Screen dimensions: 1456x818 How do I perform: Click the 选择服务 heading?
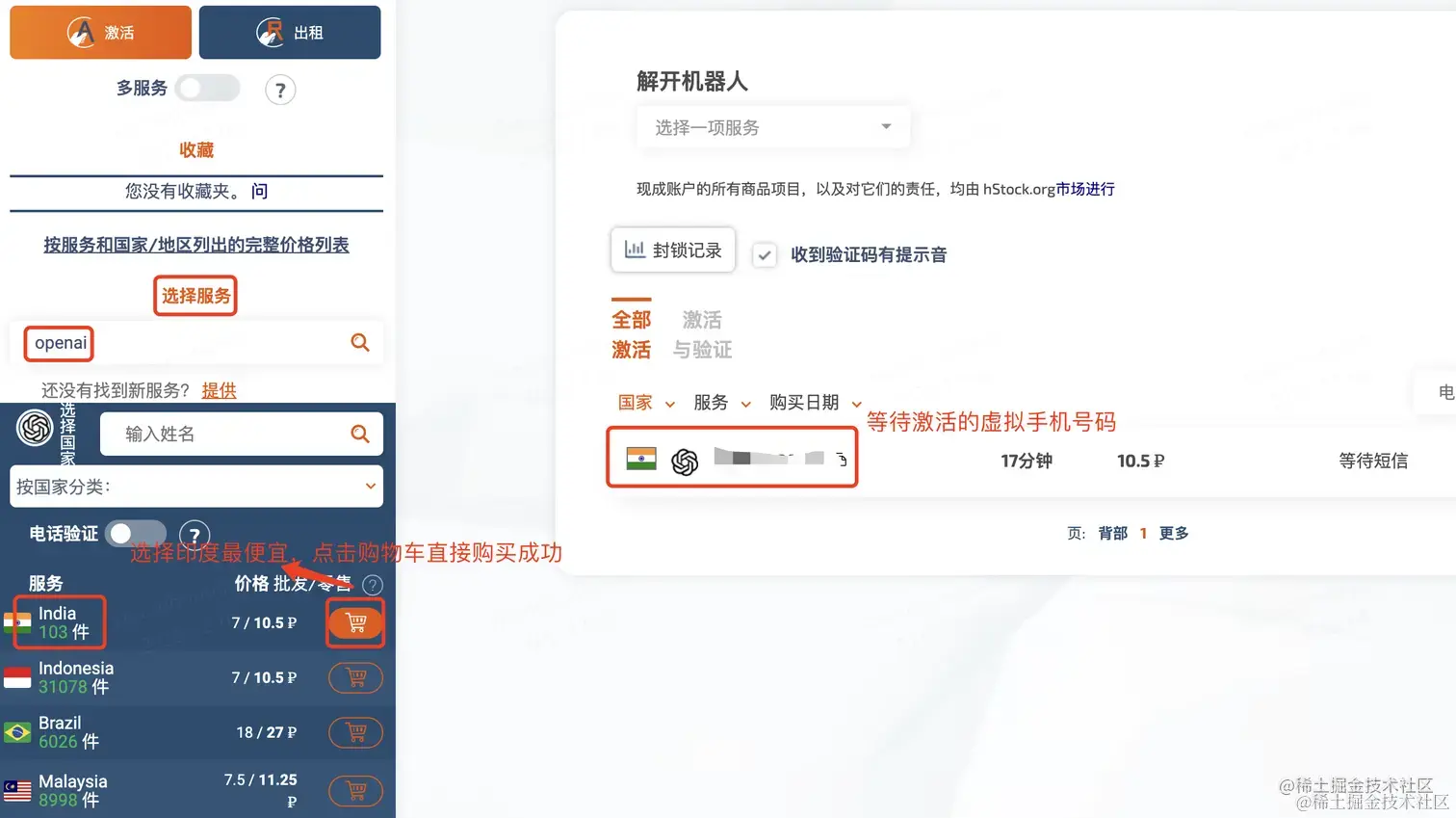(195, 296)
